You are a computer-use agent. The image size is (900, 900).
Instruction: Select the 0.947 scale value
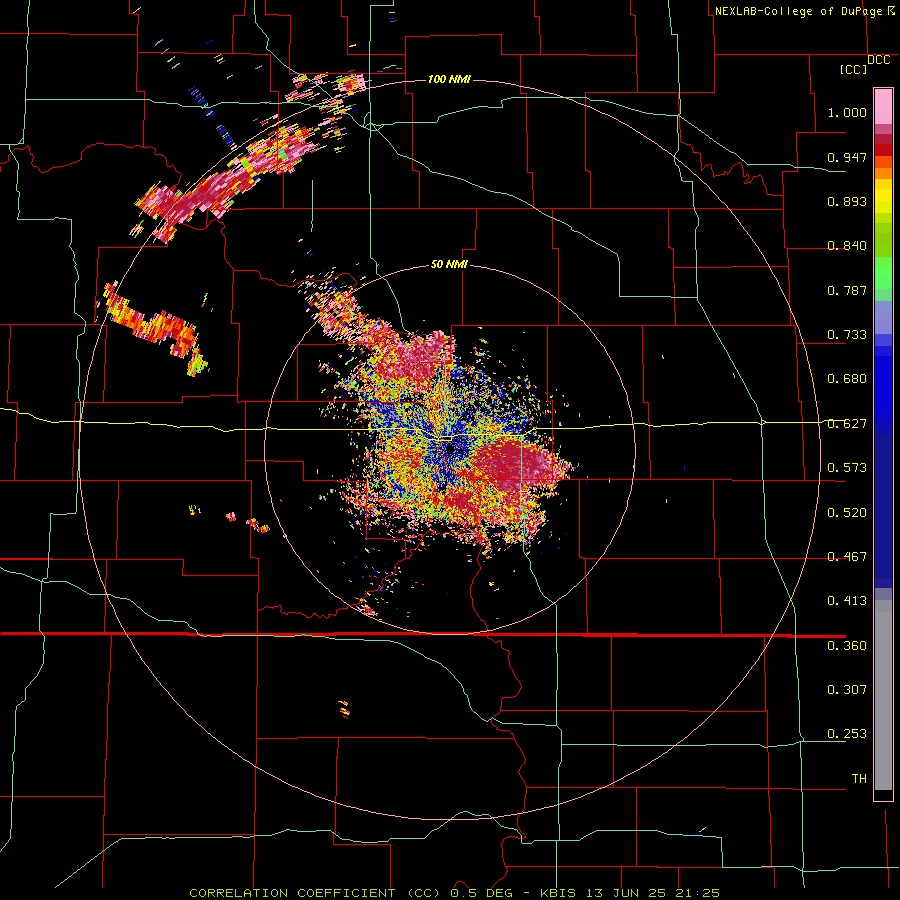pyautogui.click(x=847, y=157)
